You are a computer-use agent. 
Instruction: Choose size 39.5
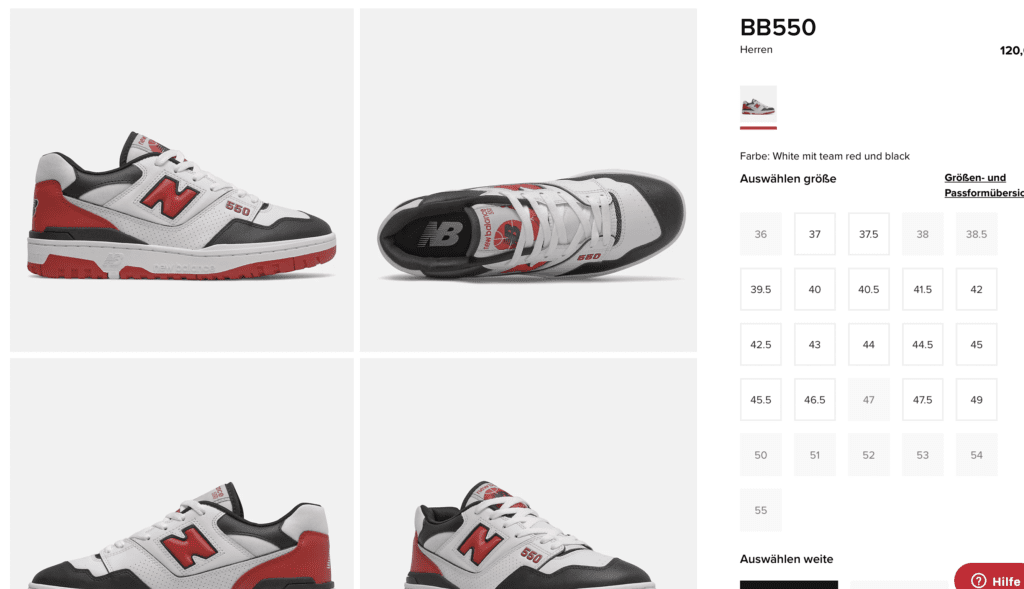pos(761,289)
